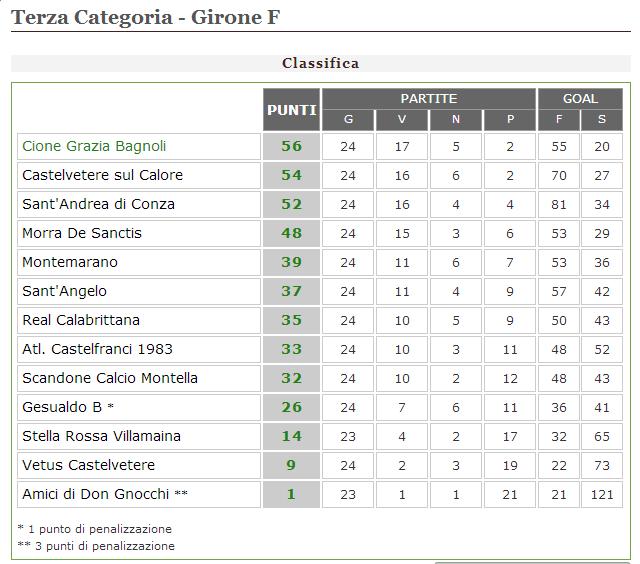Select the Scandone Calcio Montella team
The width and height of the screenshot is (640, 564).
tap(110, 378)
